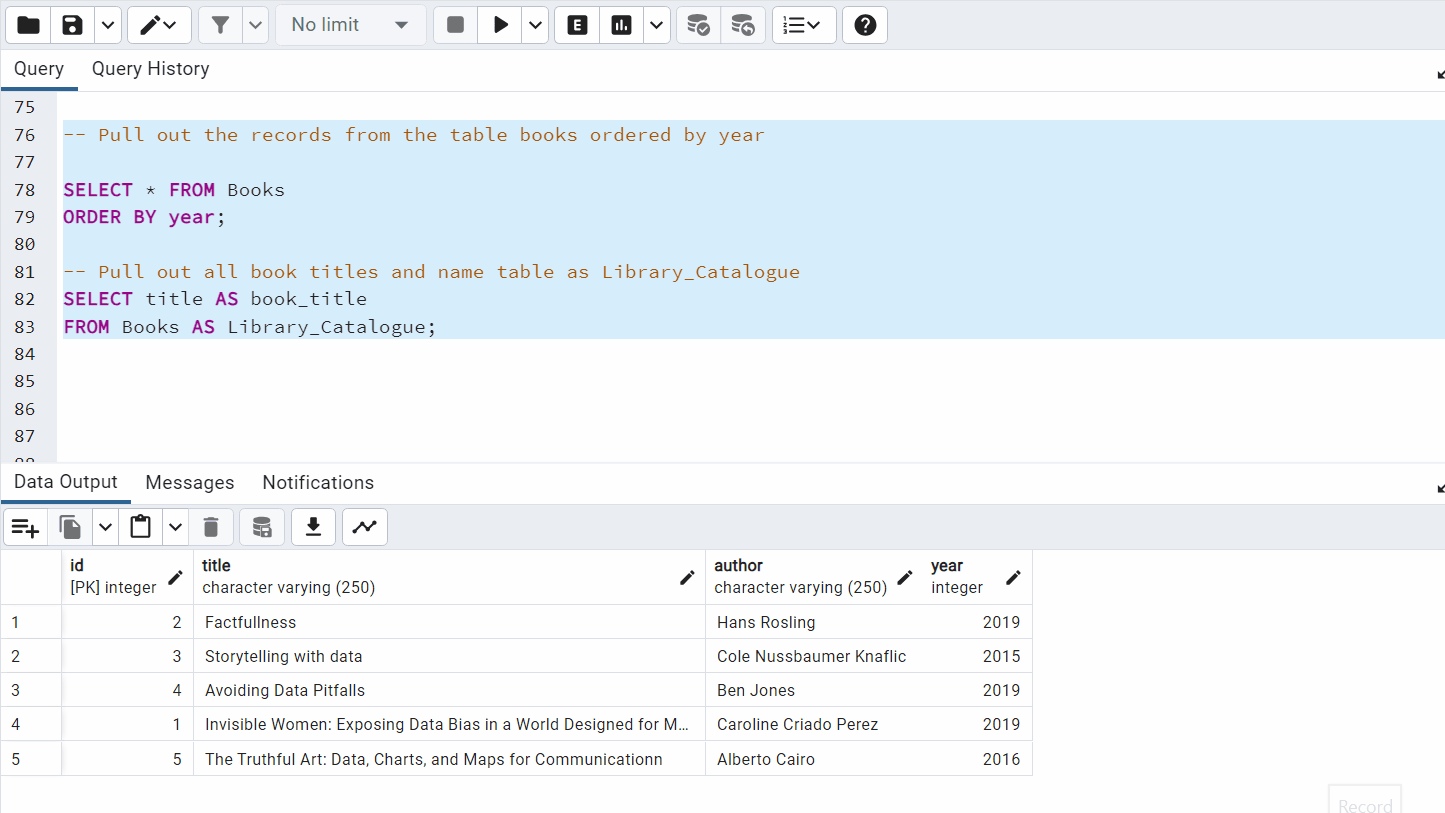
Task: Click the 'Avoiding Data Pitfalls' title cell
Action: pos(449,690)
